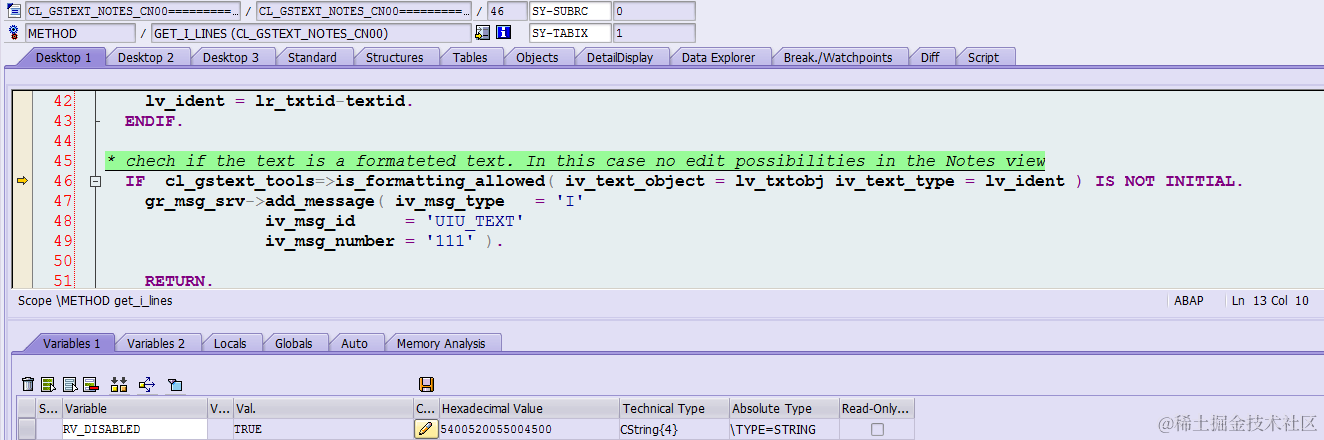Click the third variables toolbar icon
1324x440 pixels.
tap(69, 384)
